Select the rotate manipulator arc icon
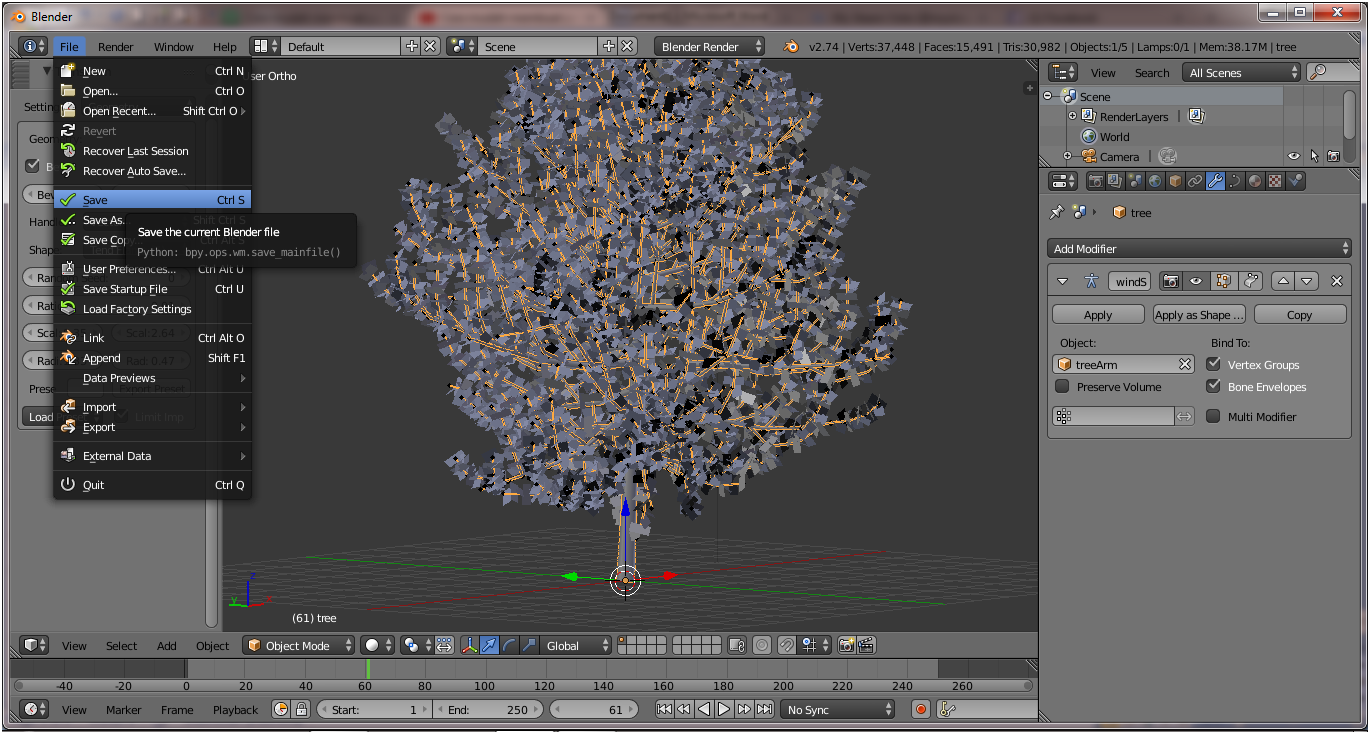1370x732 pixels. click(x=509, y=646)
